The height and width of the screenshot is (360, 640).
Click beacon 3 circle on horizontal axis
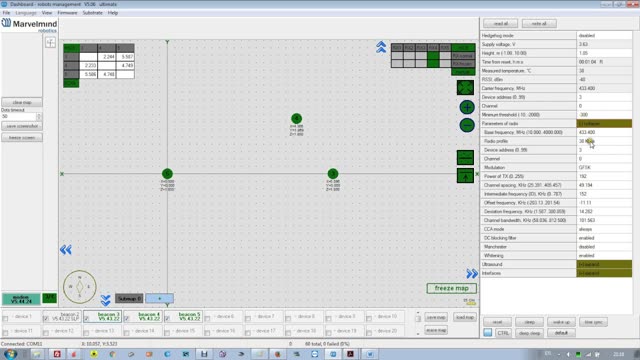click(x=333, y=174)
